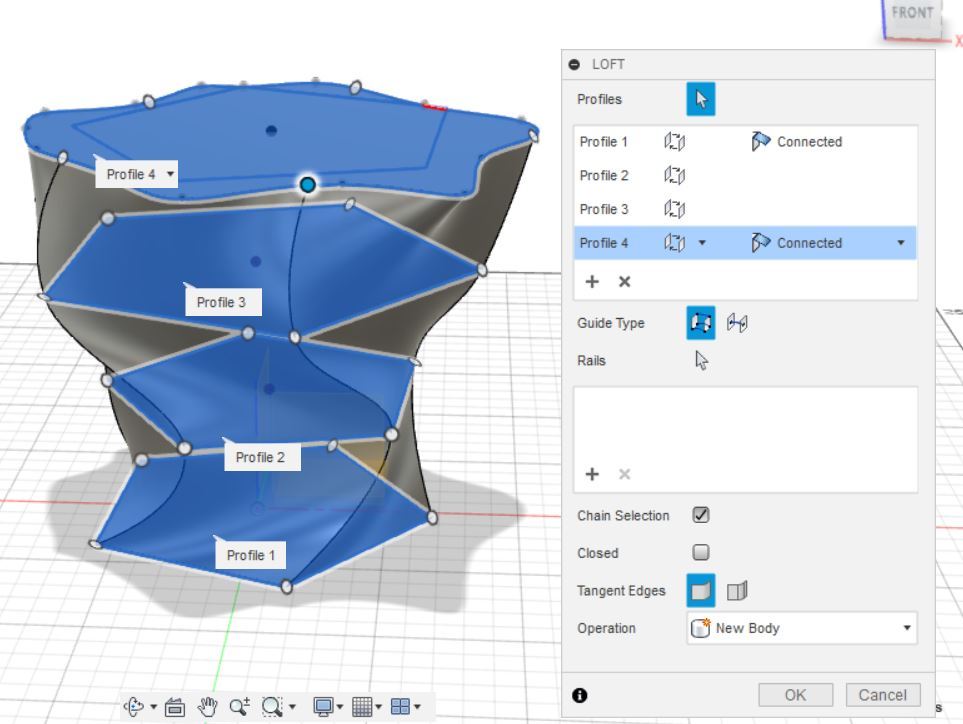Select the Centerline guide type
Screen dimensions: 963x724
[737, 322]
